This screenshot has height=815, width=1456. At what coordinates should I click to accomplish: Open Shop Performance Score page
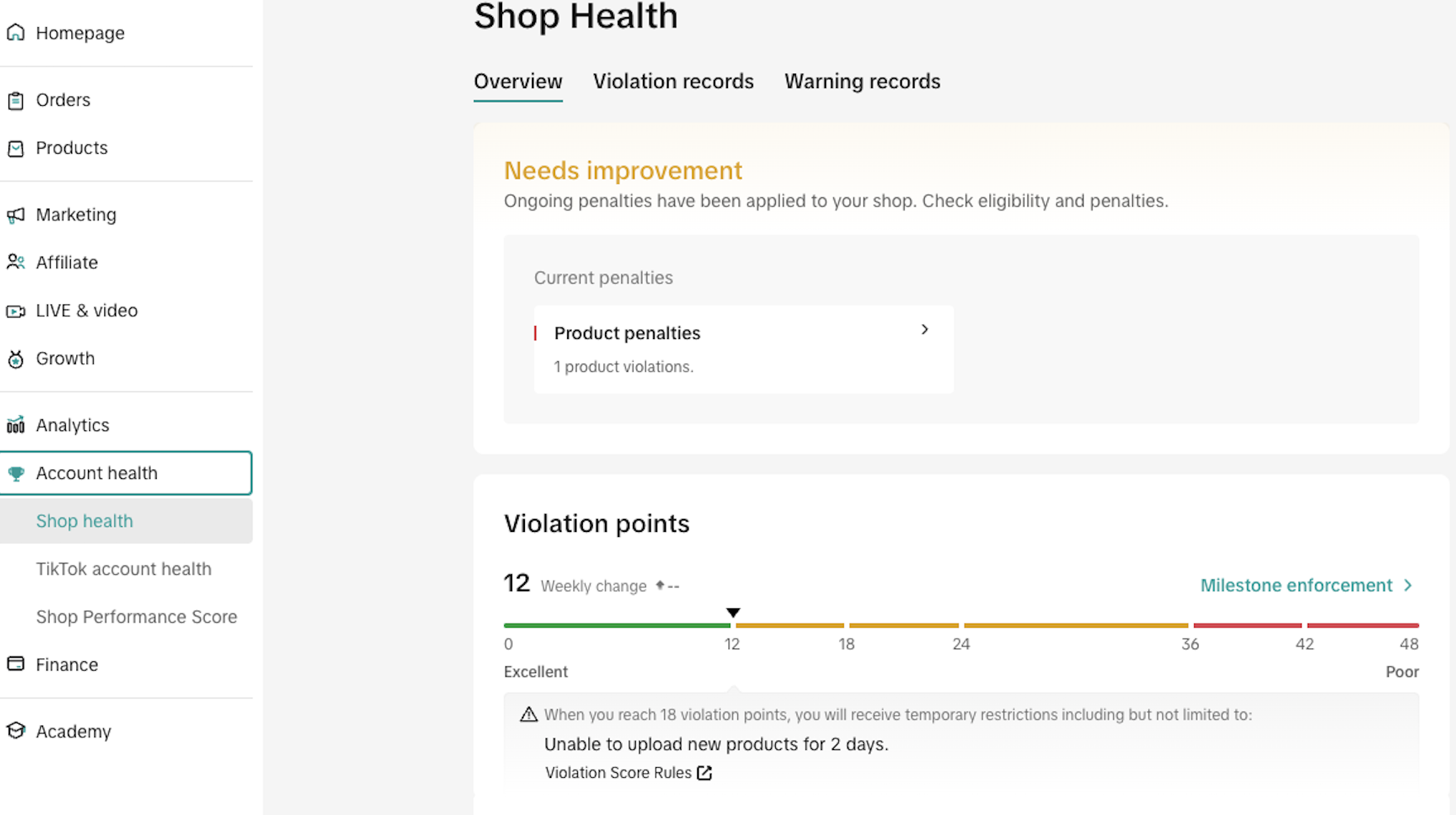pyautogui.click(x=137, y=617)
